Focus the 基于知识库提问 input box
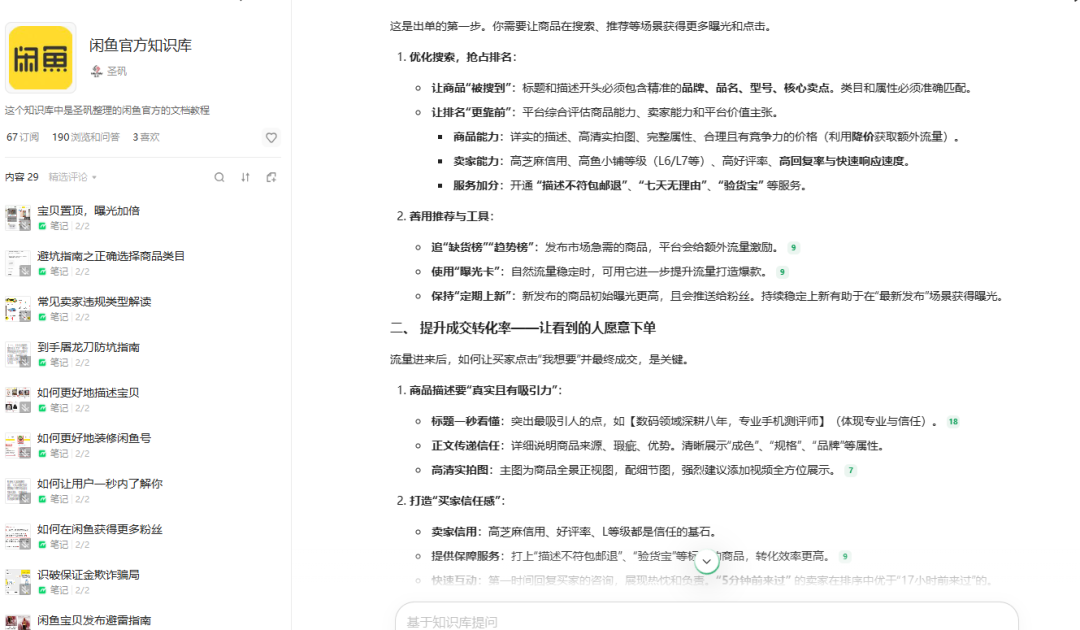This screenshot has height=630, width=1080. click(x=707, y=618)
